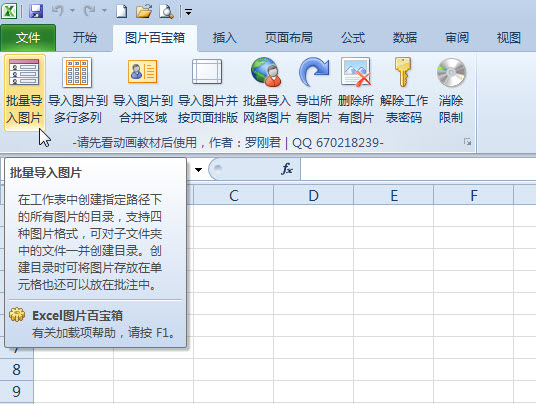Click ribbon group label with QQ 670218239
536x404 pixels.
228,142
